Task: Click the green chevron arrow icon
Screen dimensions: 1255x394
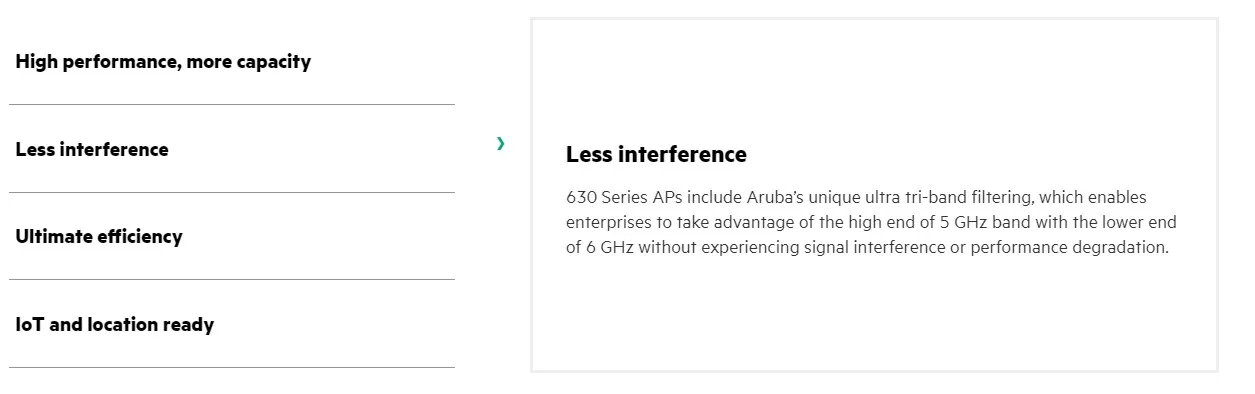Action: tap(500, 144)
